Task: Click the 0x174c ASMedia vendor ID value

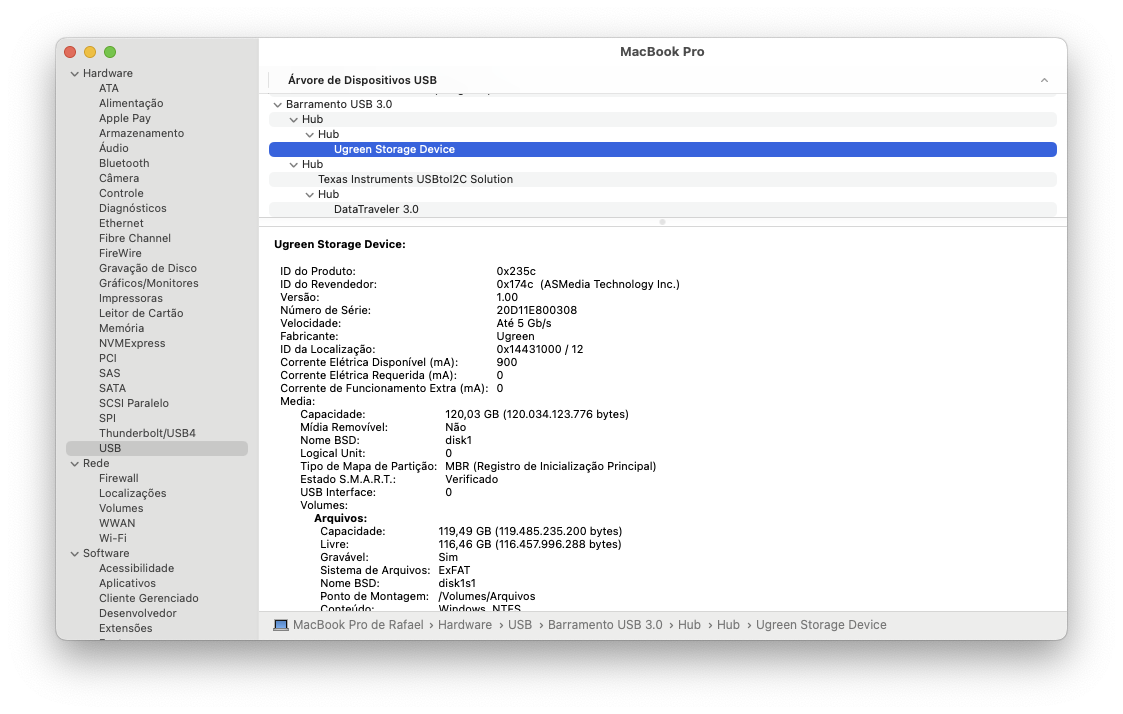Action: [588, 285]
